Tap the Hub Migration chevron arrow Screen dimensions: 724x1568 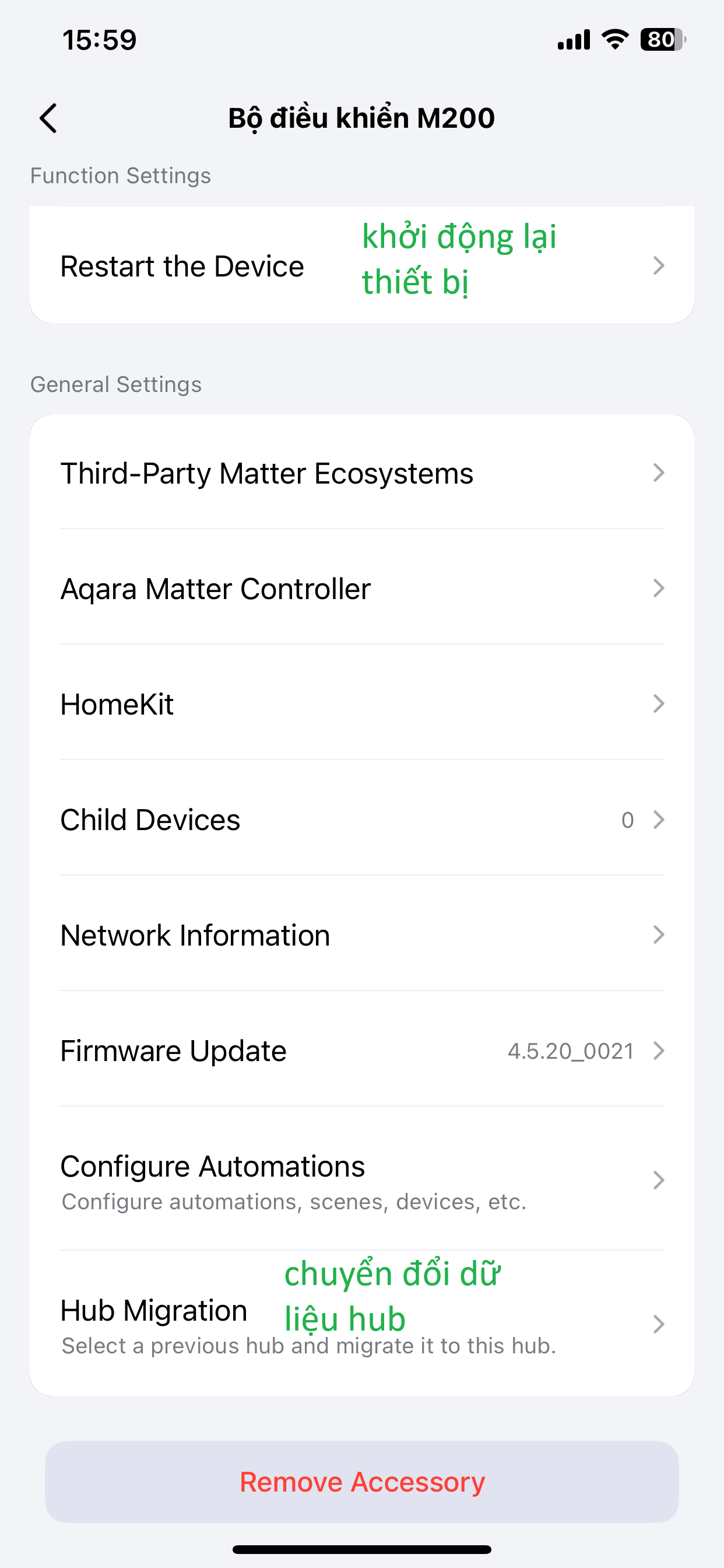click(x=658, y=1324)
